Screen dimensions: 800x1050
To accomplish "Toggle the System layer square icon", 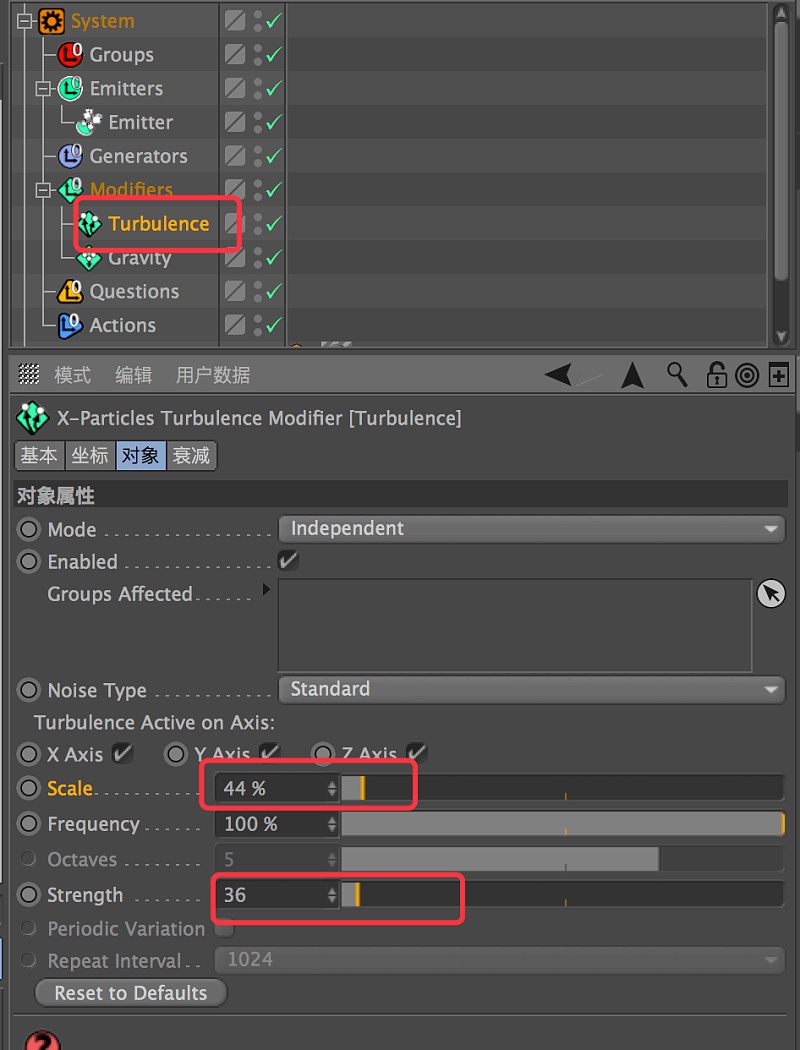I will tap(234, 21).
